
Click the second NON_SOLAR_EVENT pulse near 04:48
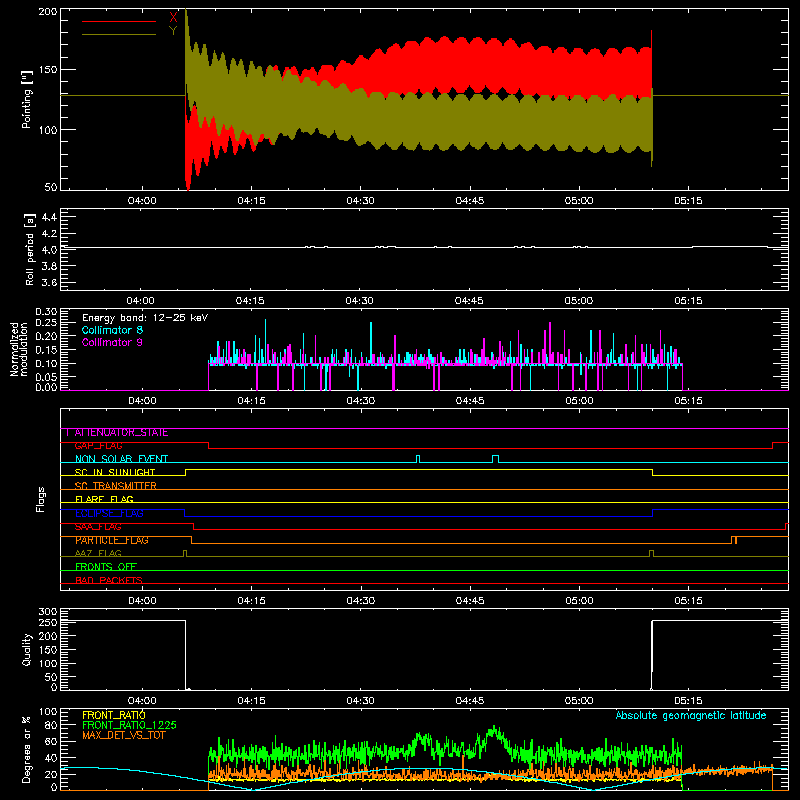coord(495,459)
